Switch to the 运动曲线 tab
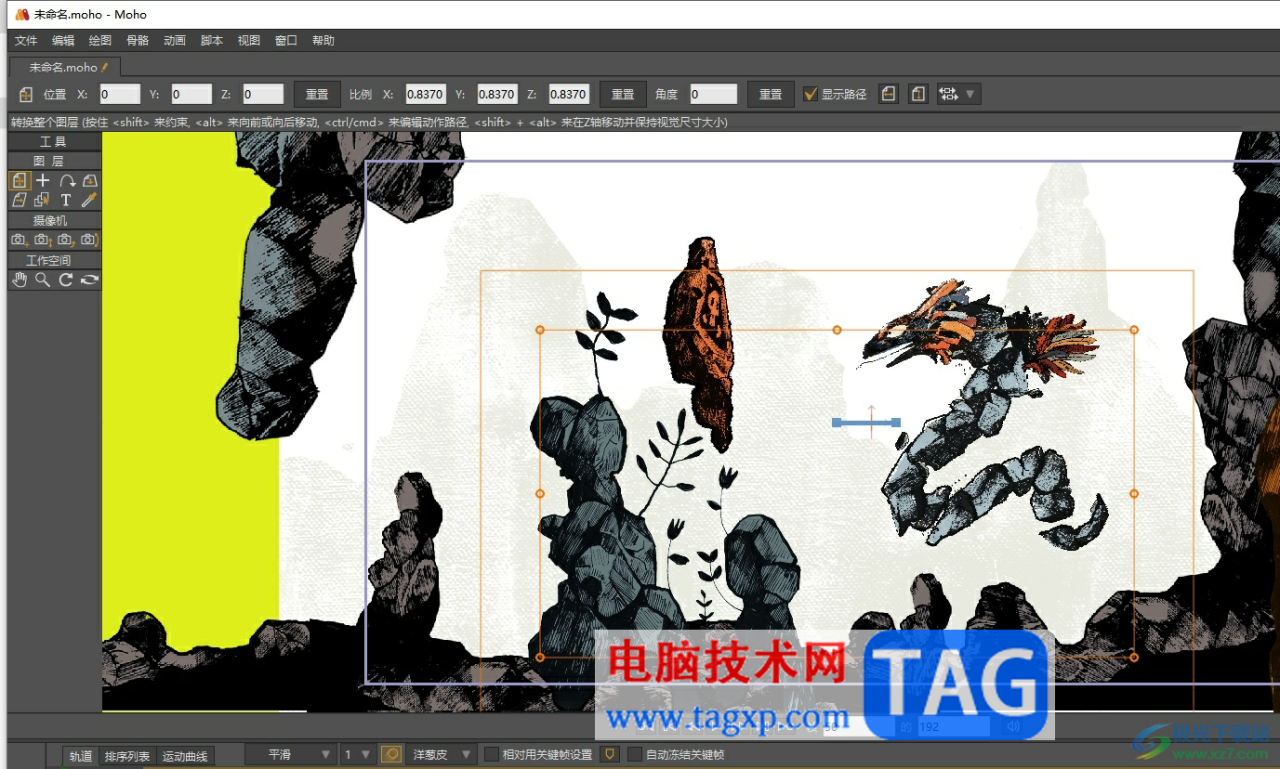Screen dimensions: 1280x769 click(185, 756)
